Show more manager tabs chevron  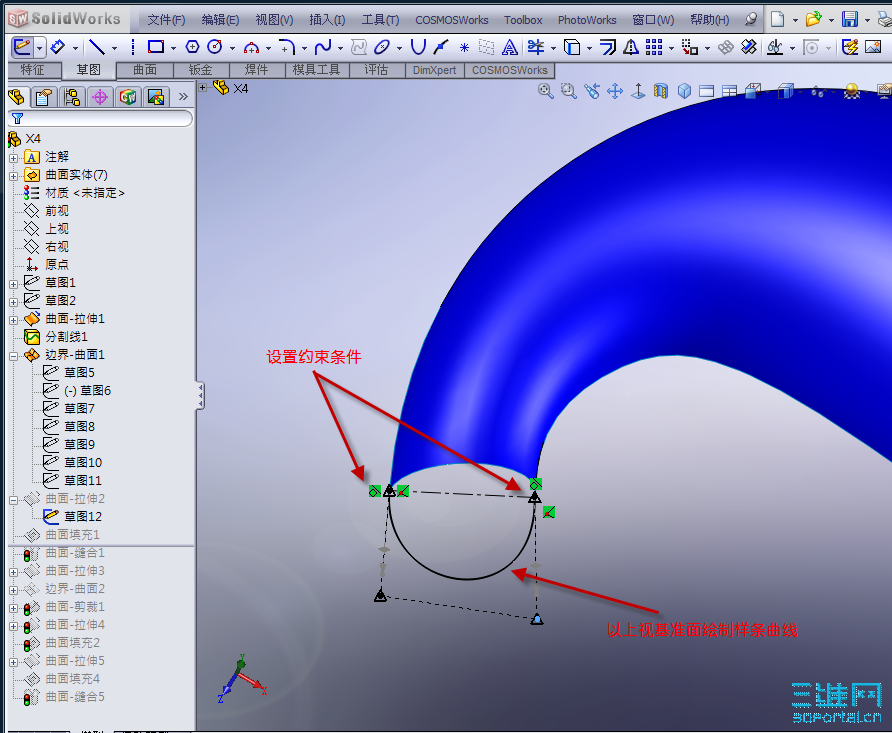[183, 97]
